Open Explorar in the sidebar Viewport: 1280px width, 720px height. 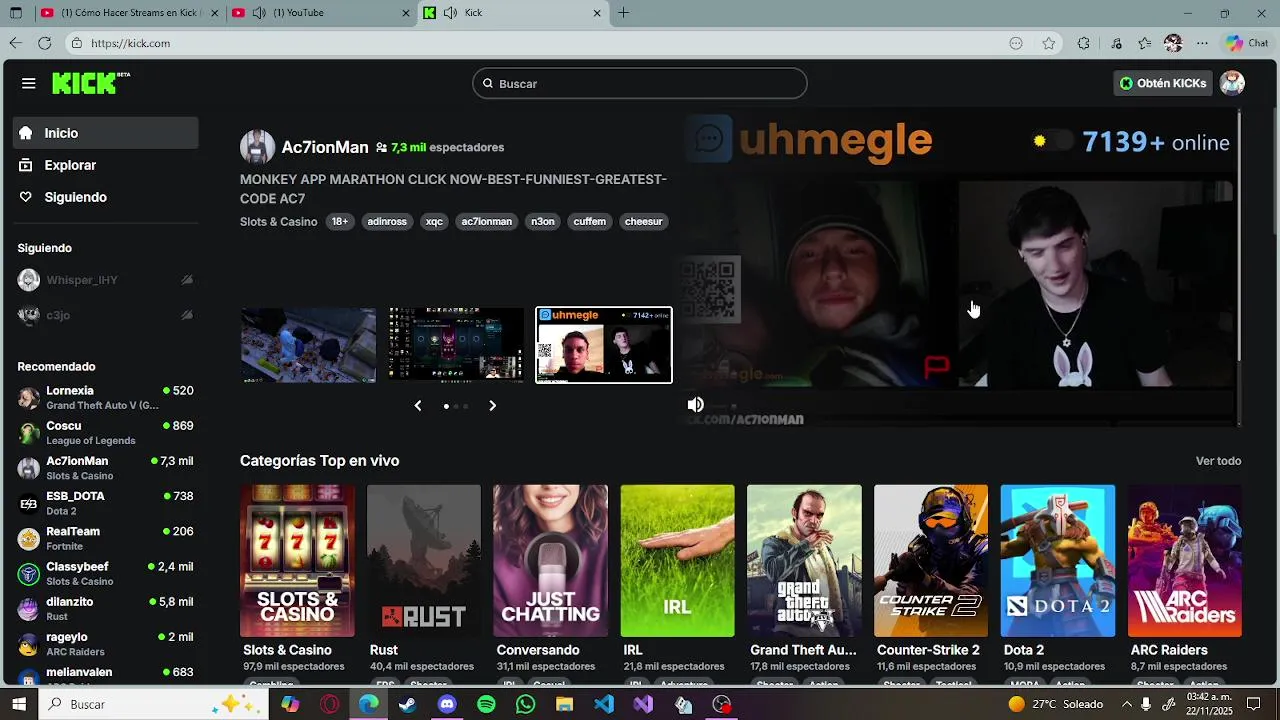(105, 165)
